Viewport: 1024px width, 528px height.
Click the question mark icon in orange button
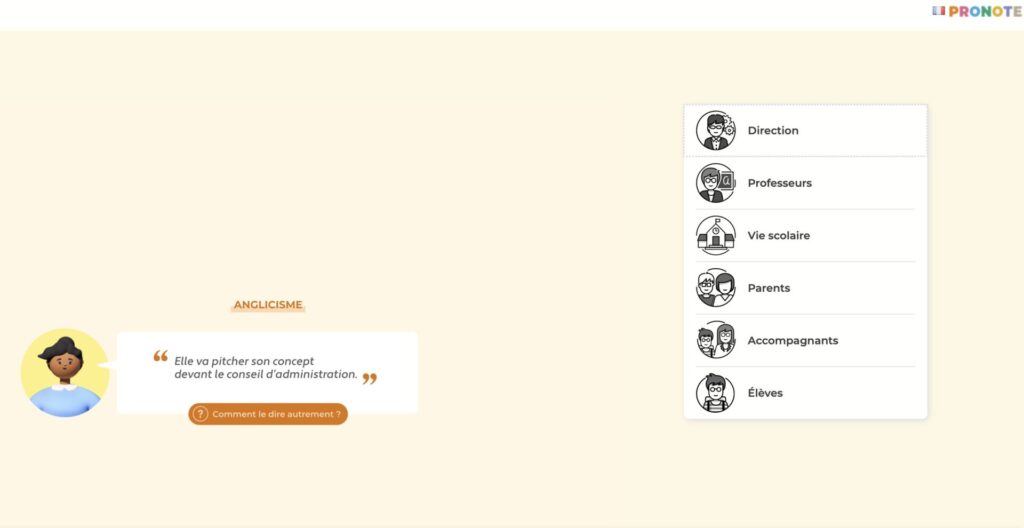point(200,414)
